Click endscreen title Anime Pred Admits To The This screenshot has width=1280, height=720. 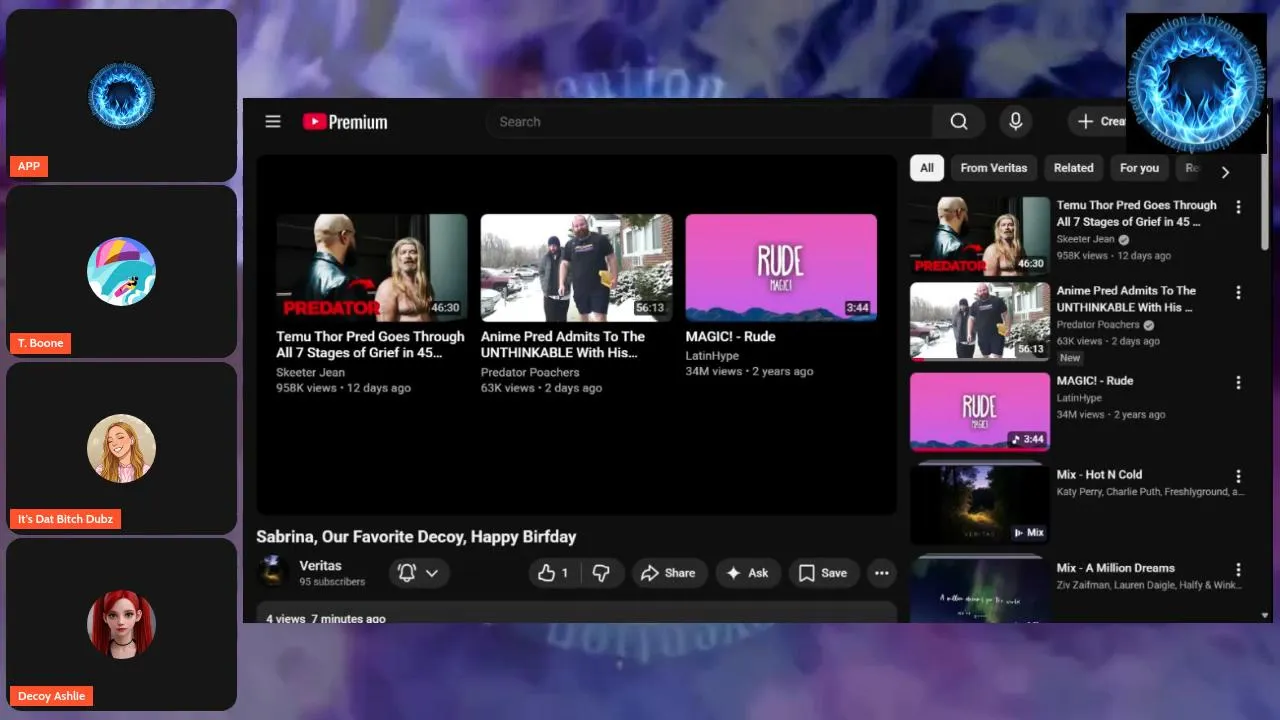click(563, 345)
